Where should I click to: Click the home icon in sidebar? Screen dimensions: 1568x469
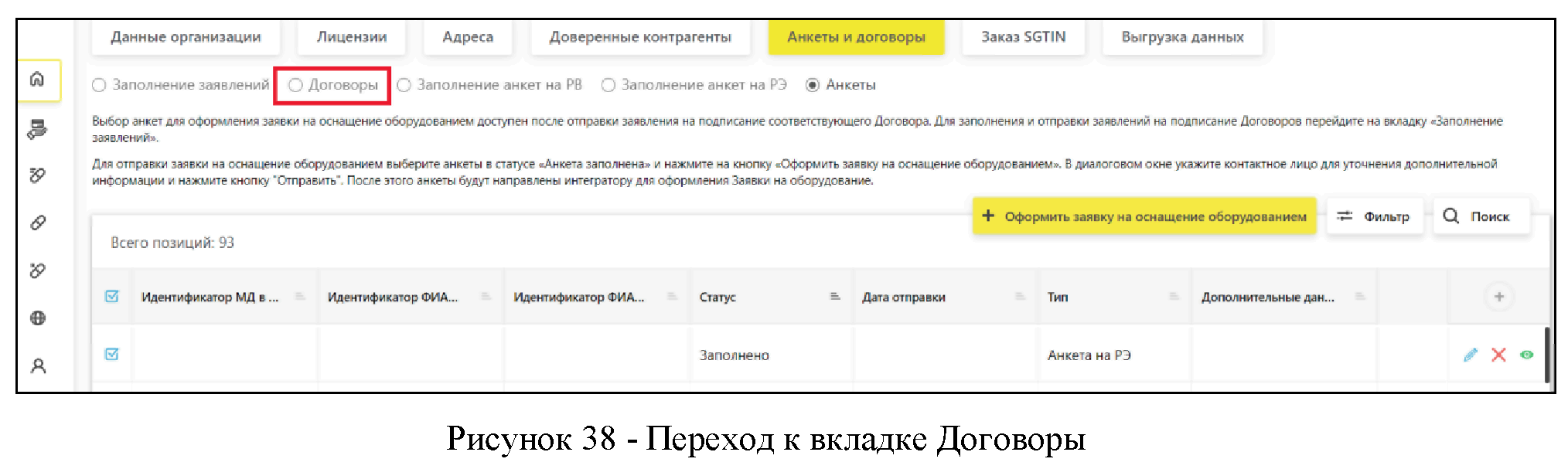(x=37, y=80)
